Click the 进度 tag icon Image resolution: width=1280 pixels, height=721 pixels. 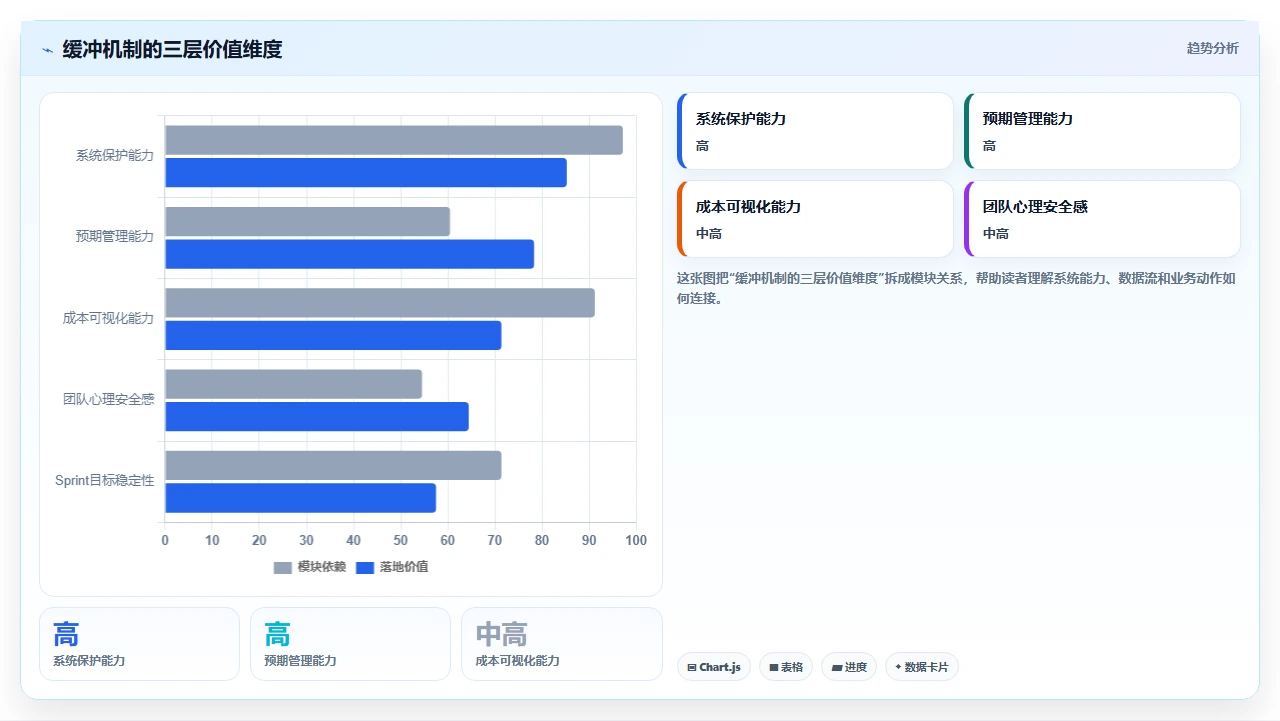click(837, 667)
